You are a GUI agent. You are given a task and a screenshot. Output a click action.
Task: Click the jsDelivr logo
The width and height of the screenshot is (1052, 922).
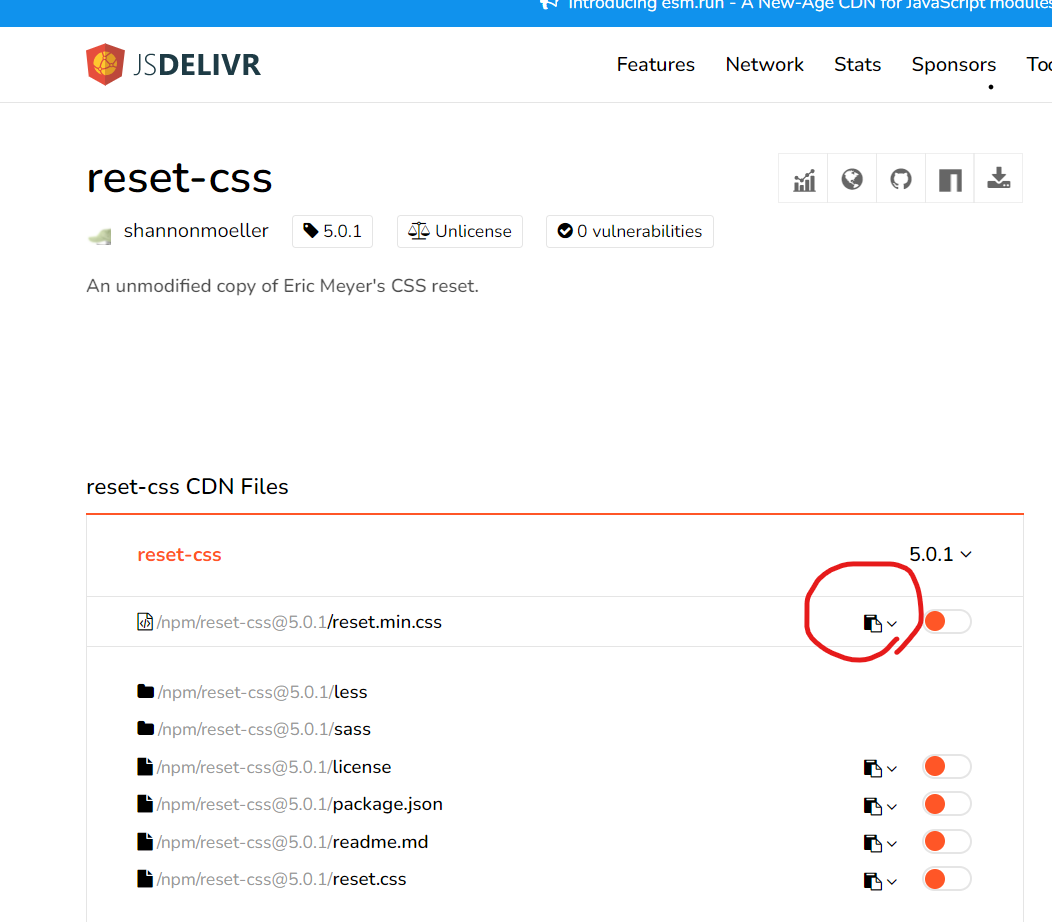[173, 64]
